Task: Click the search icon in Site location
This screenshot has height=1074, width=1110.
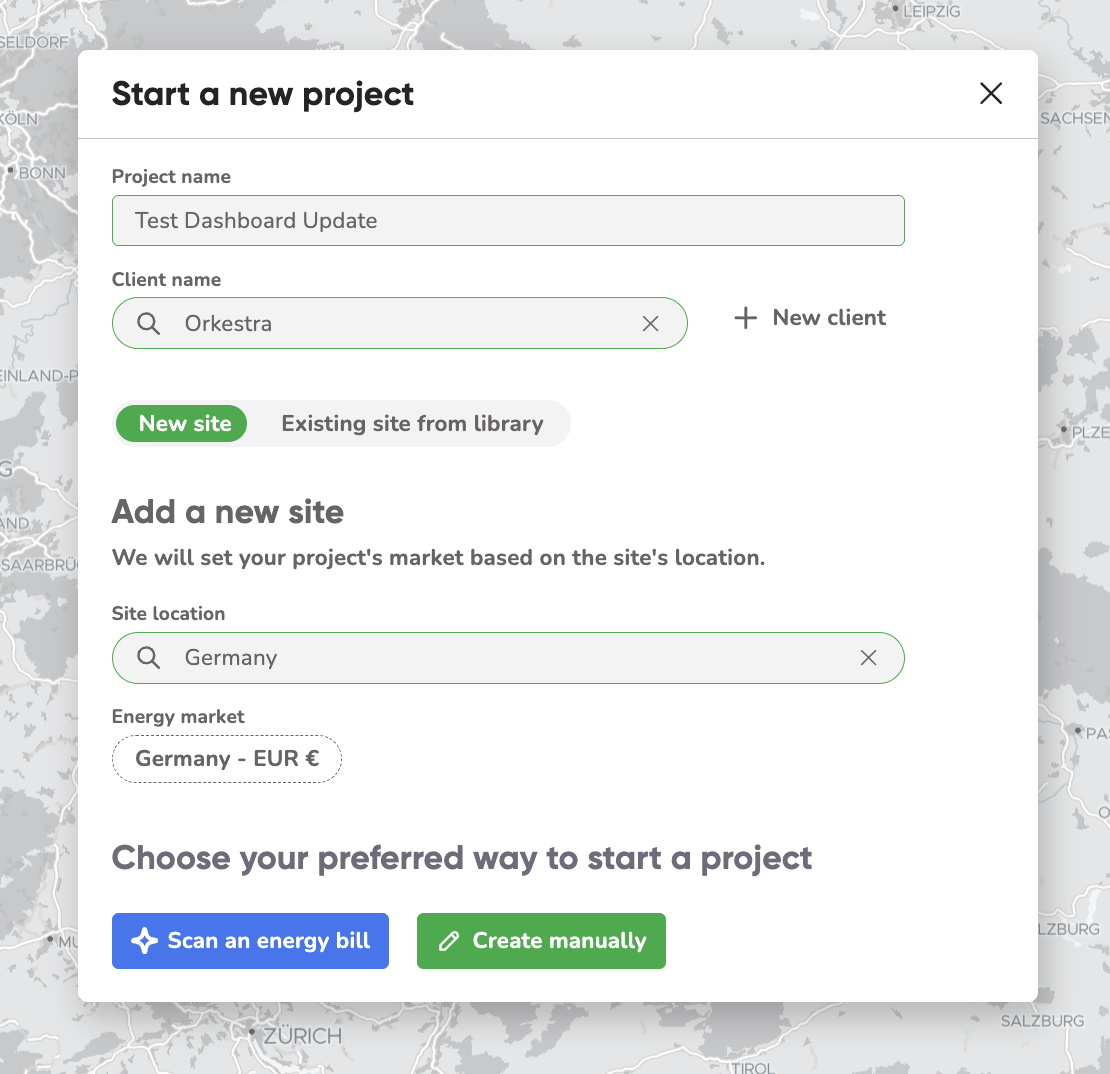Action: pos(149,658)
